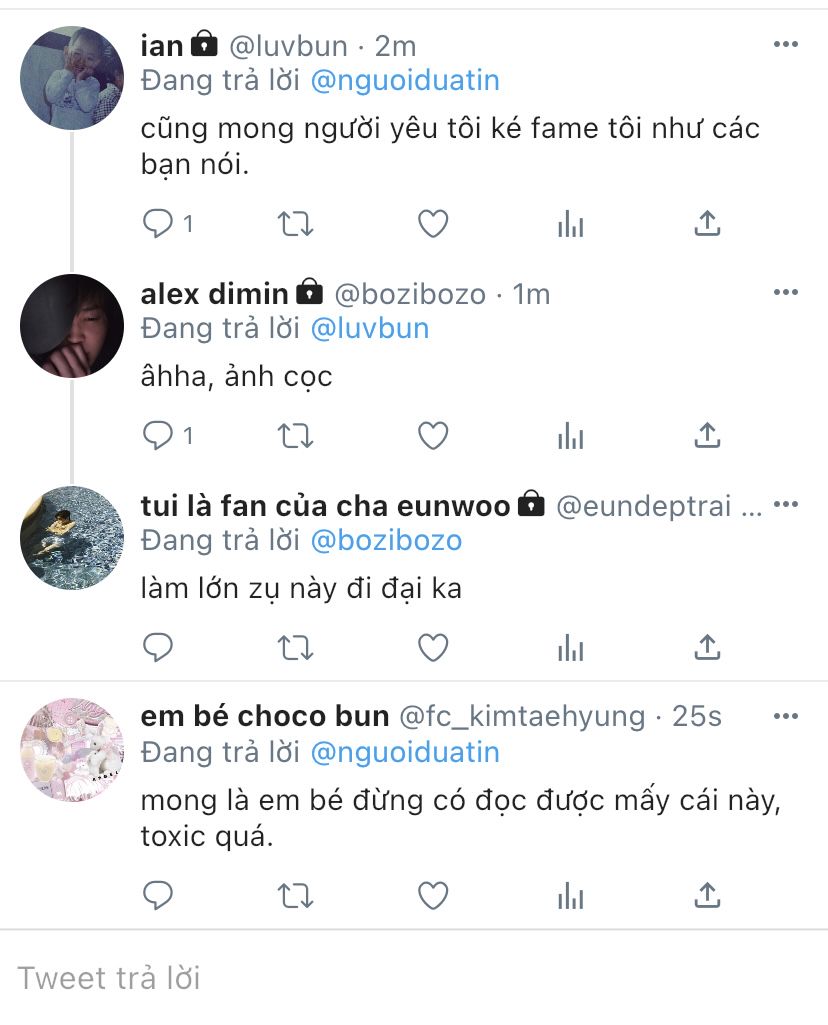Open more menu for em bé choco bun
The height and width of the screenshot is (1025, 828).
(786, 716)
